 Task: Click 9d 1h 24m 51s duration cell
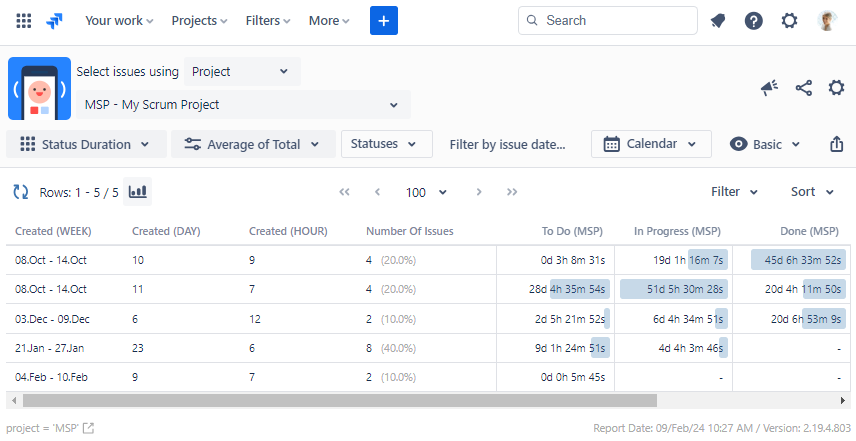[x=556, y=348]
